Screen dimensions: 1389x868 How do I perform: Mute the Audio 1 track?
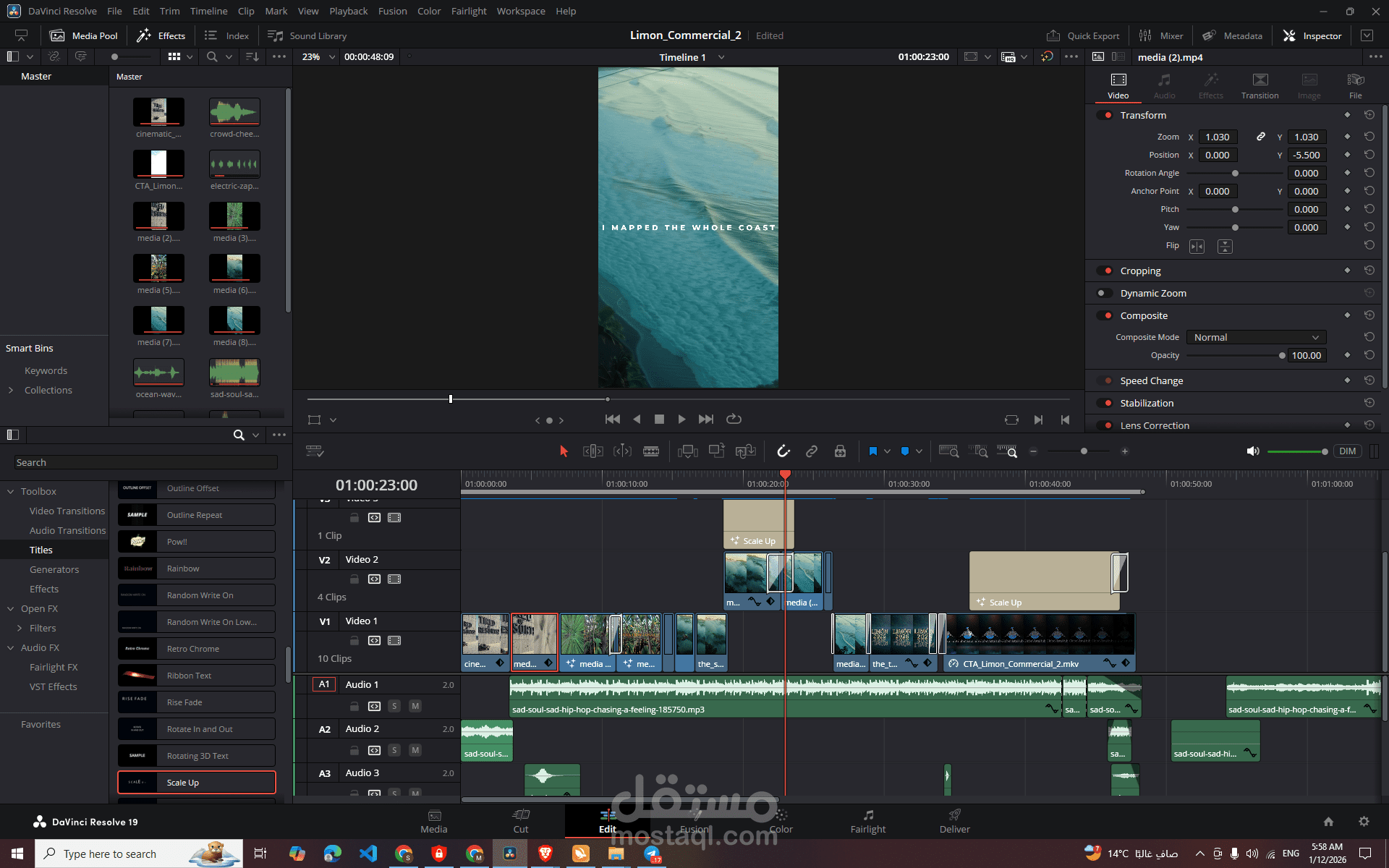pos(415,706)
